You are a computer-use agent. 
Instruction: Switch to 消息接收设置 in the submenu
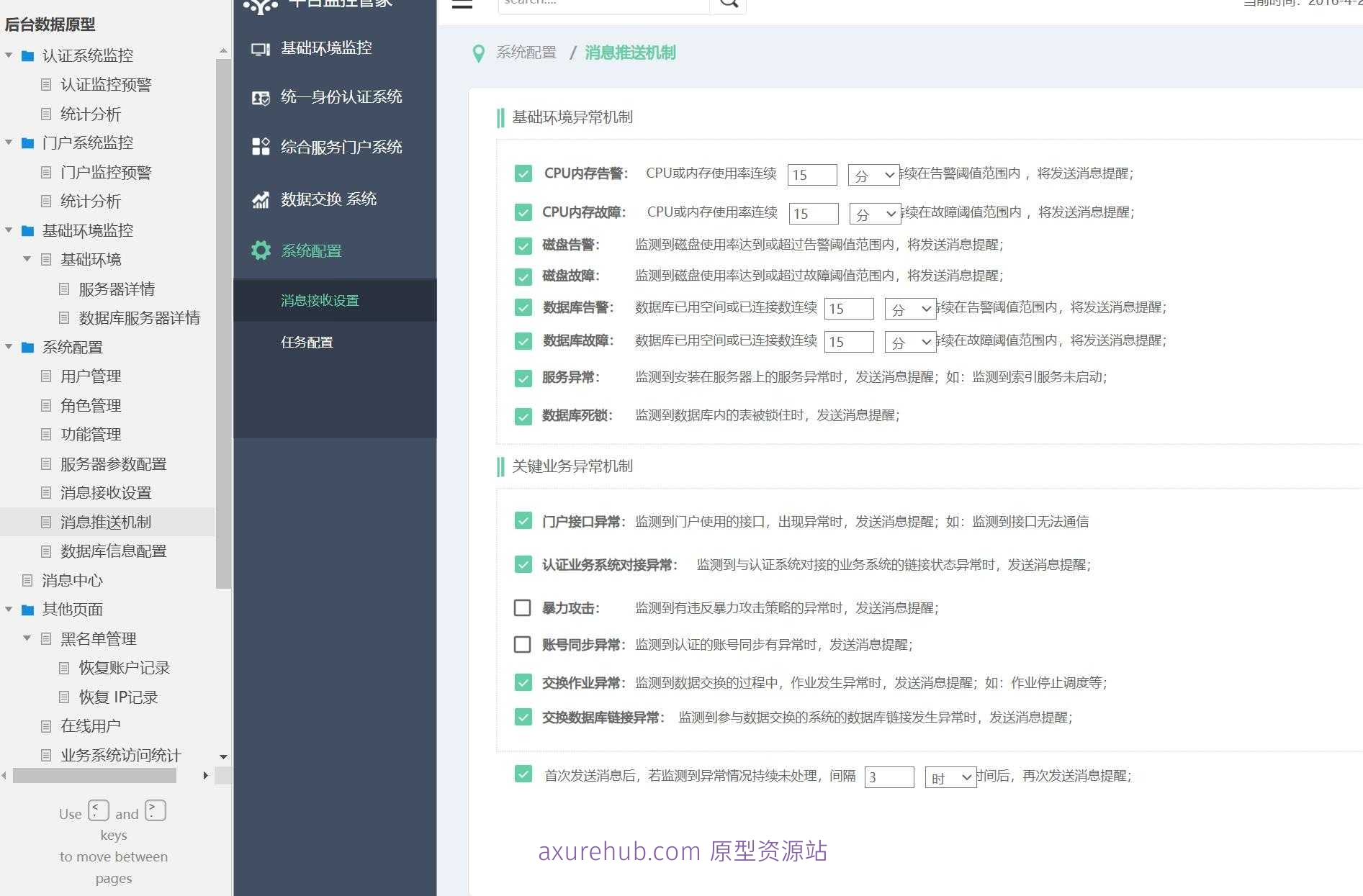pos(320,300)
